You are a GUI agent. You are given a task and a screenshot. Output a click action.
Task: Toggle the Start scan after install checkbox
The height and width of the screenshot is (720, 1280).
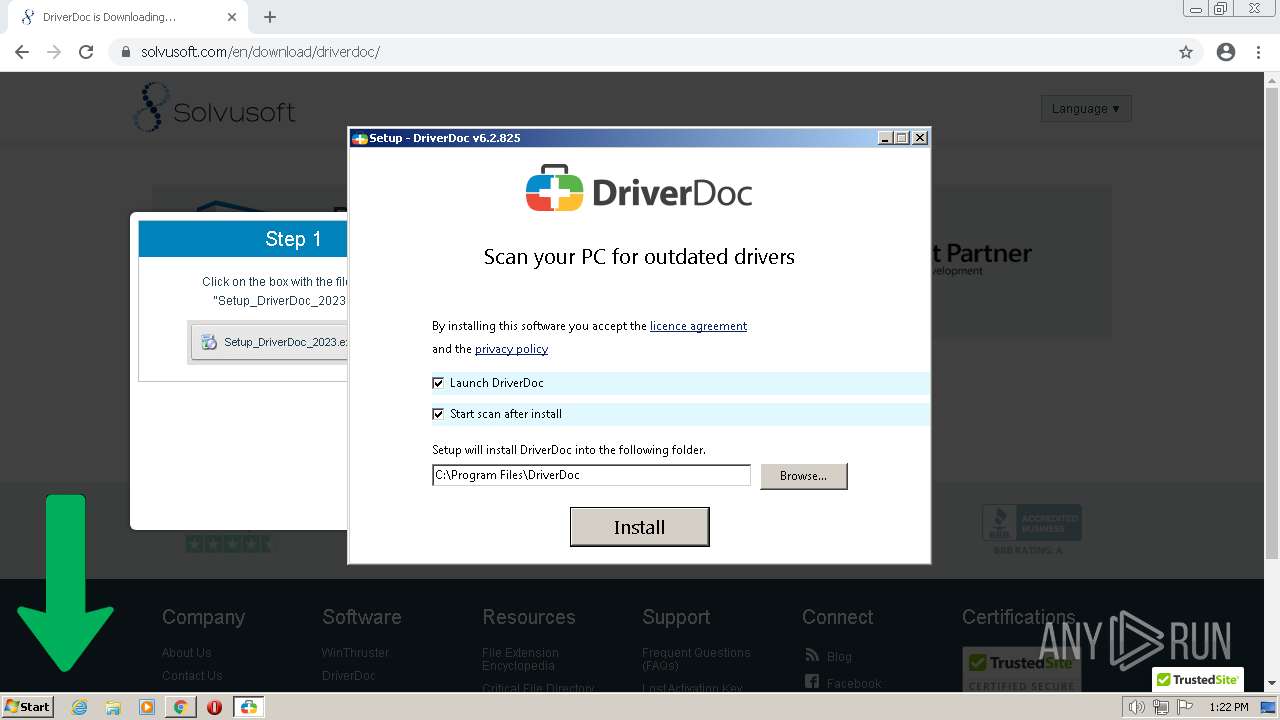pos(438,414)
